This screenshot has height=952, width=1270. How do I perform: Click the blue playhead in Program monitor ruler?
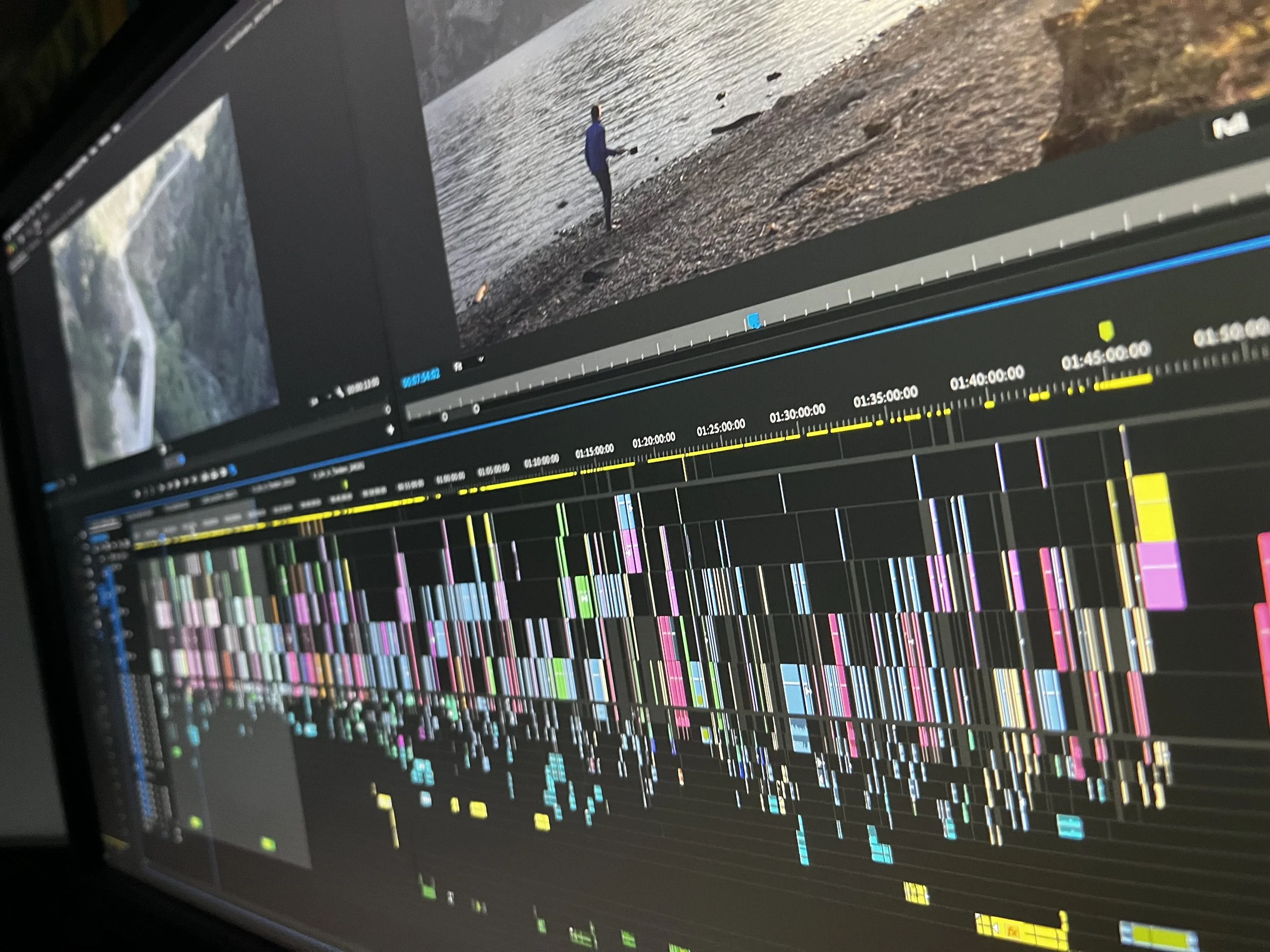click(x=753, y=320)
